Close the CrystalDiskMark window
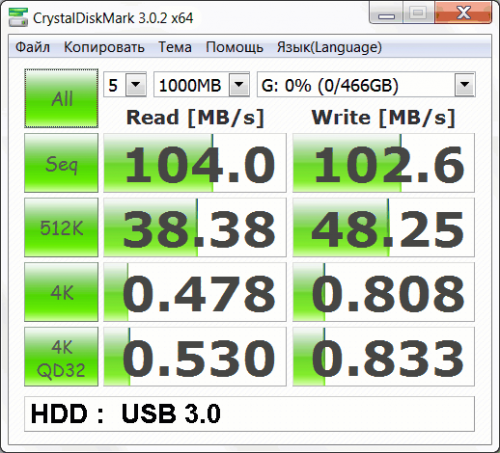500x453 pixels. coord(463,13)
